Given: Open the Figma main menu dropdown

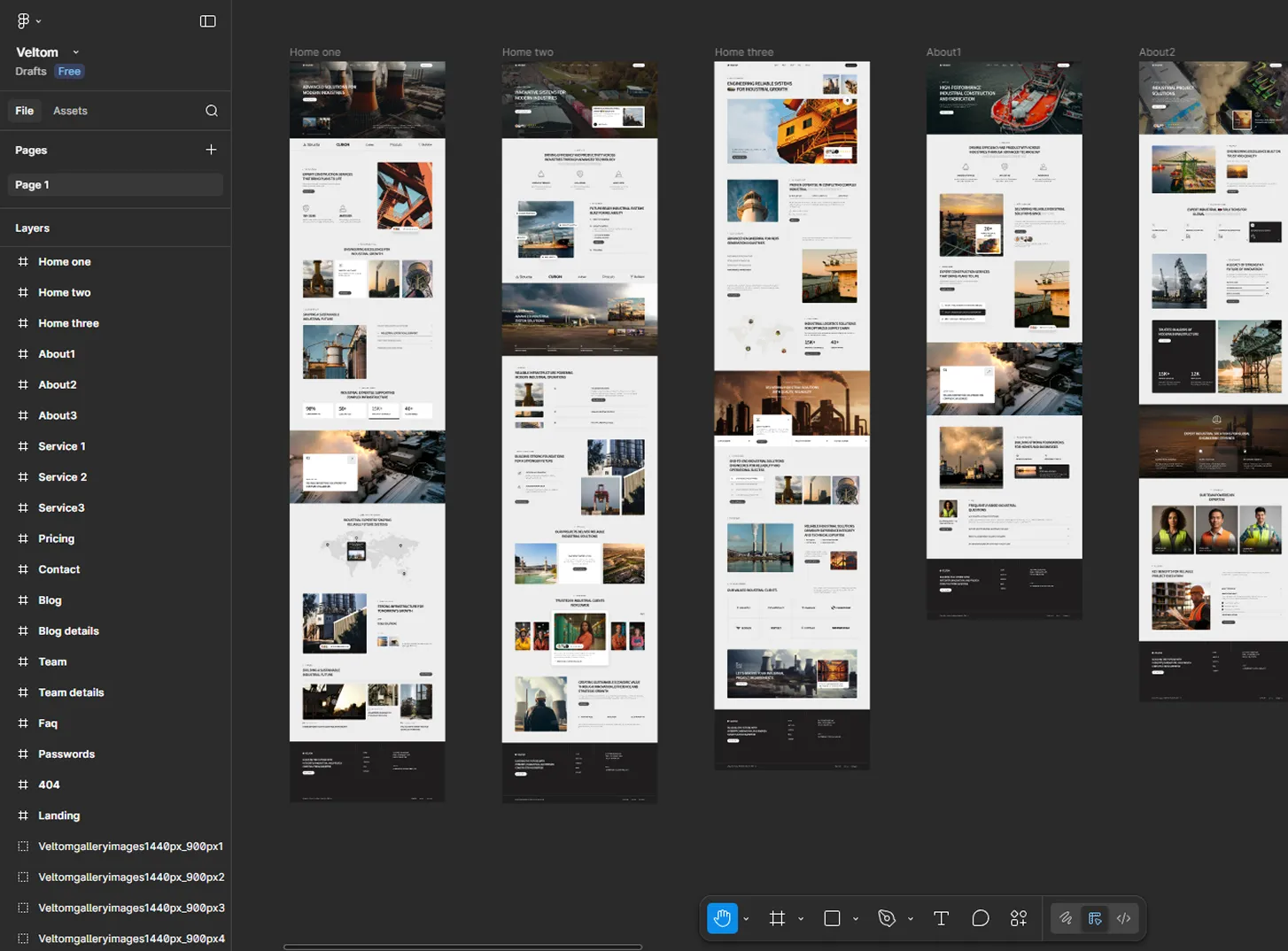Looking at the screenshot, I should click(x=28, y=21).
